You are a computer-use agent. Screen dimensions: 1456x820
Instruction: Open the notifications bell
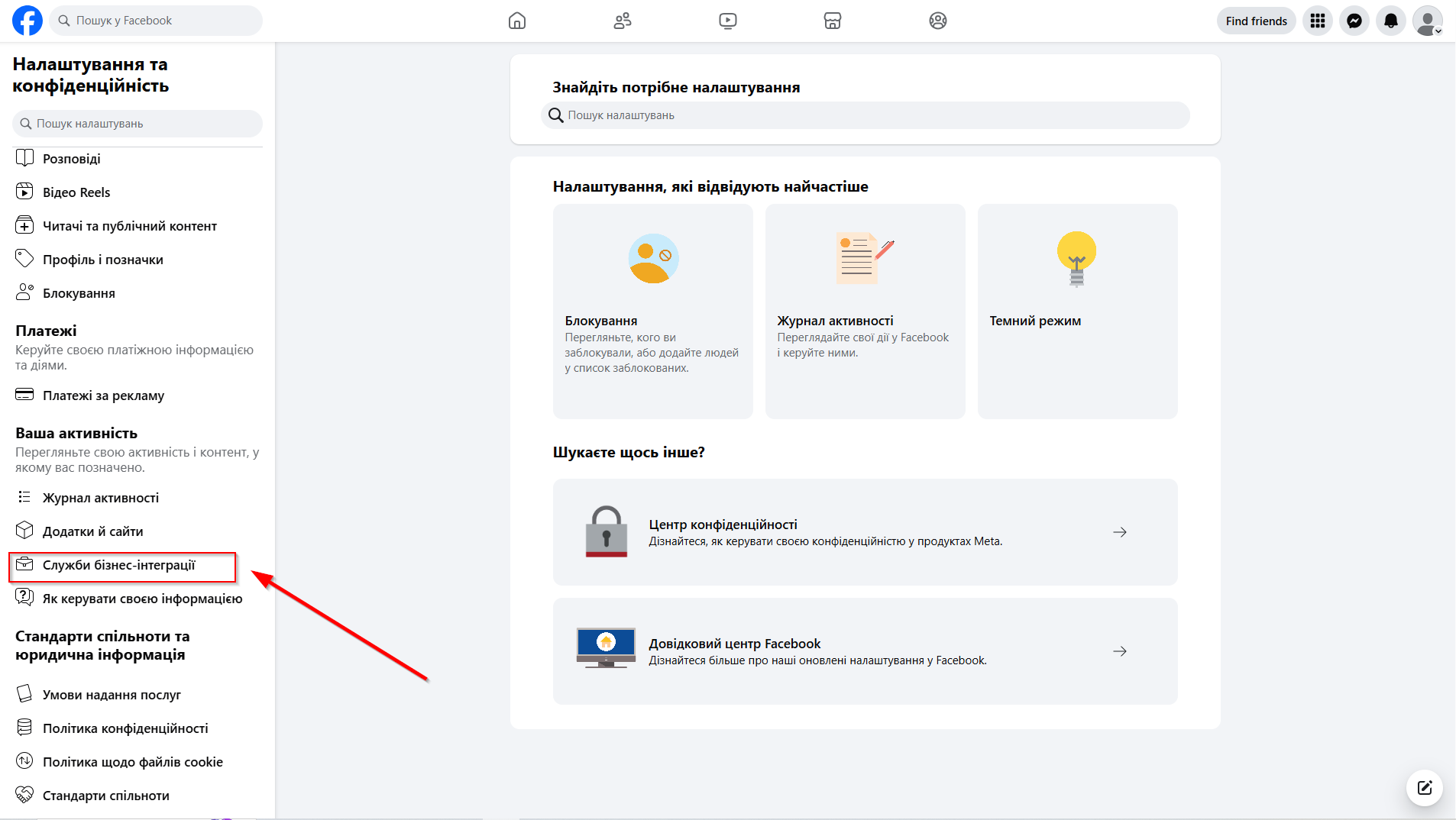[x=1391, y=21]
